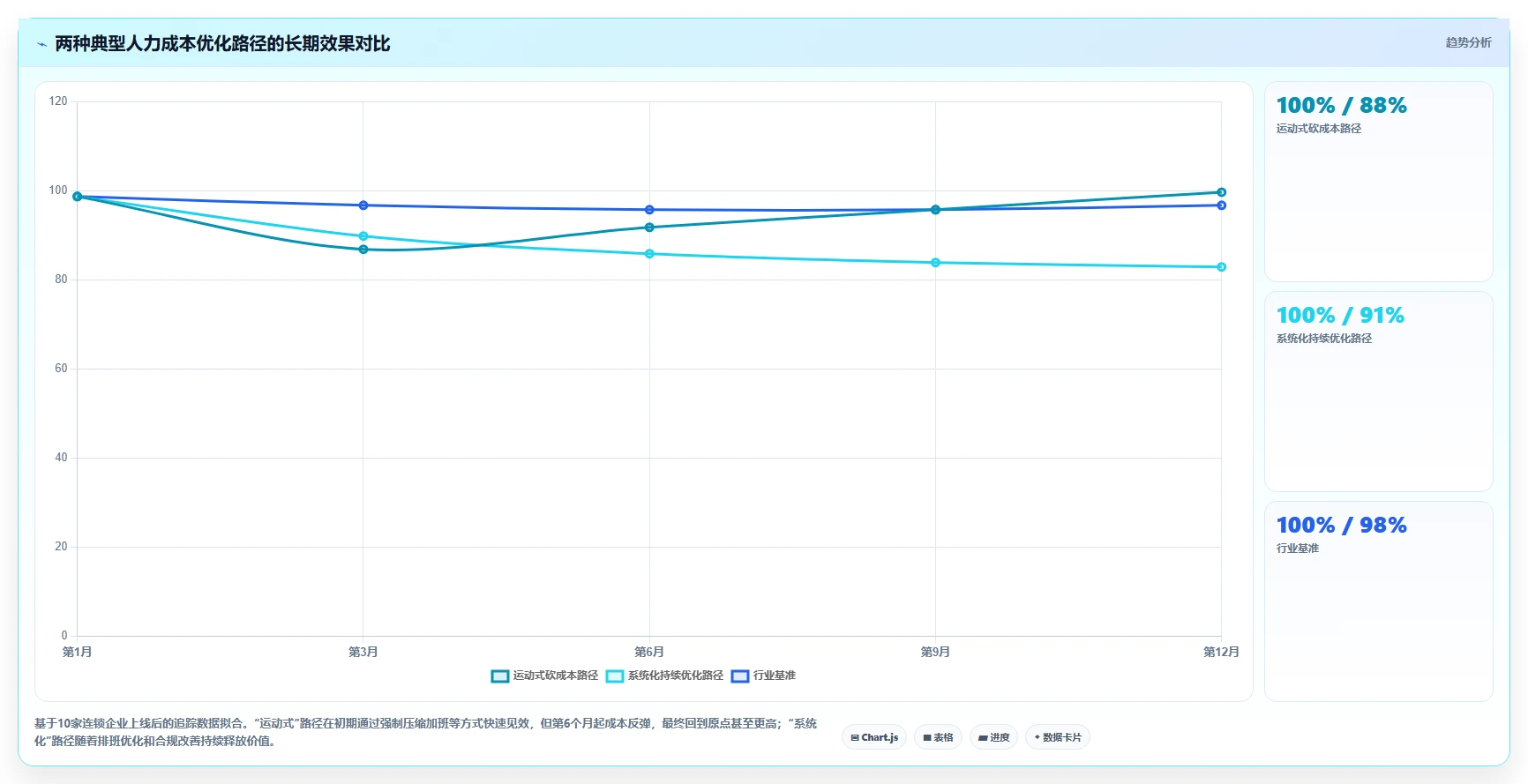Screen dimensions: 1528x784
Task: Click the 第6月 x-axis label
Action: pyautogui.click(x=649, y=652)
